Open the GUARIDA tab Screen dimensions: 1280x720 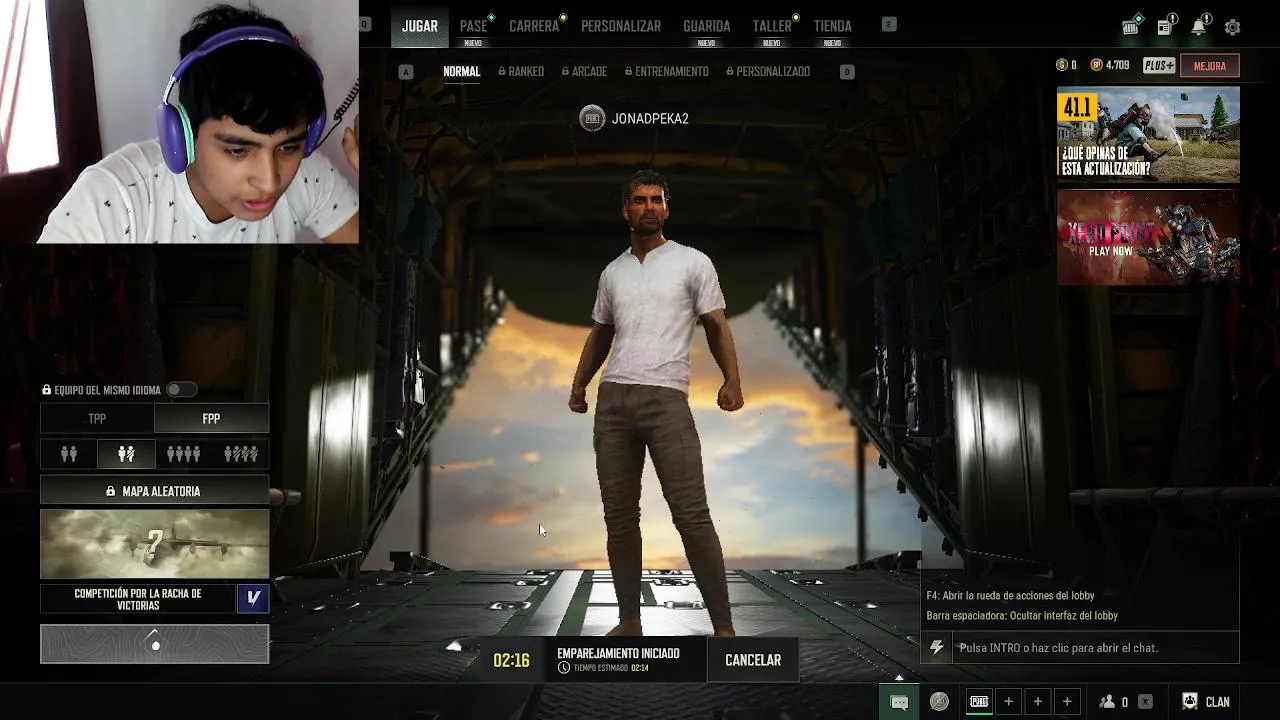(x=706, y=26)
